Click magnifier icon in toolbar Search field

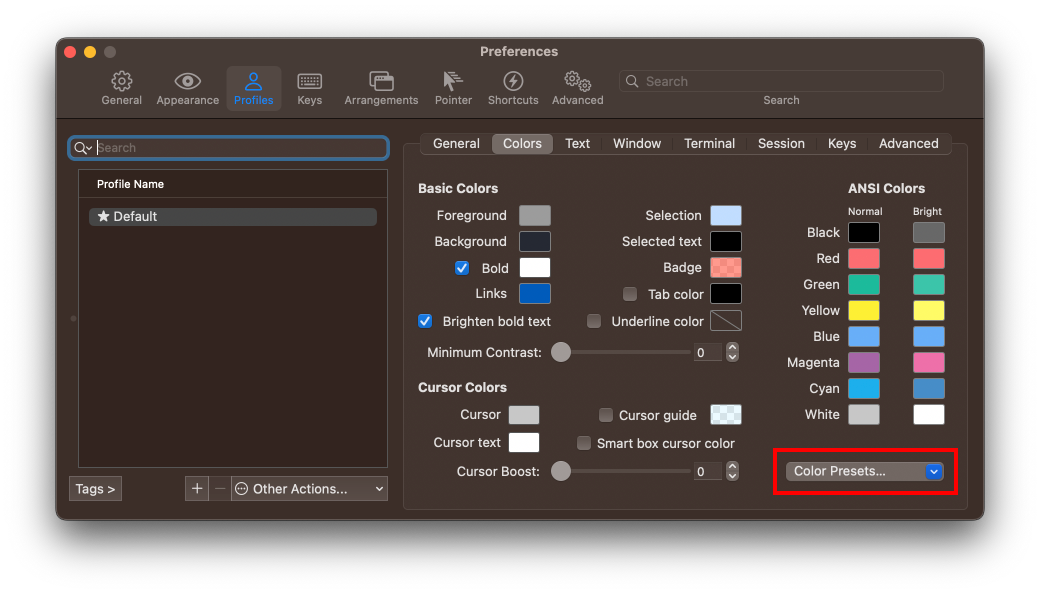pyautogui.click(x=632, y=81)
